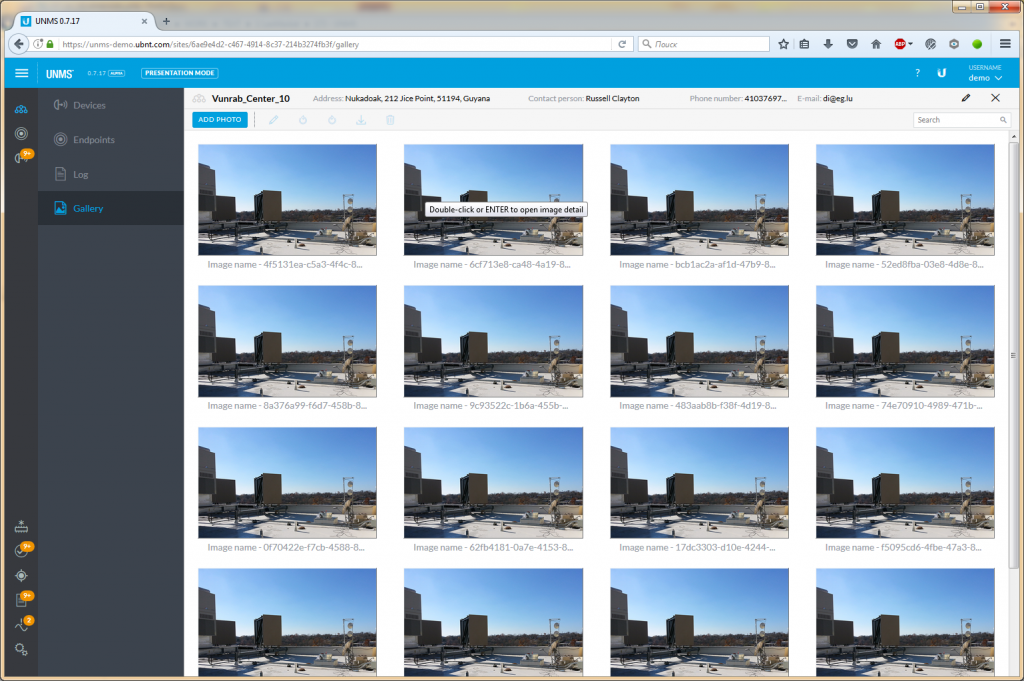Expand the demo username dropdown
The width and height of the screenshot is (1024, 681).
(985, 78)
